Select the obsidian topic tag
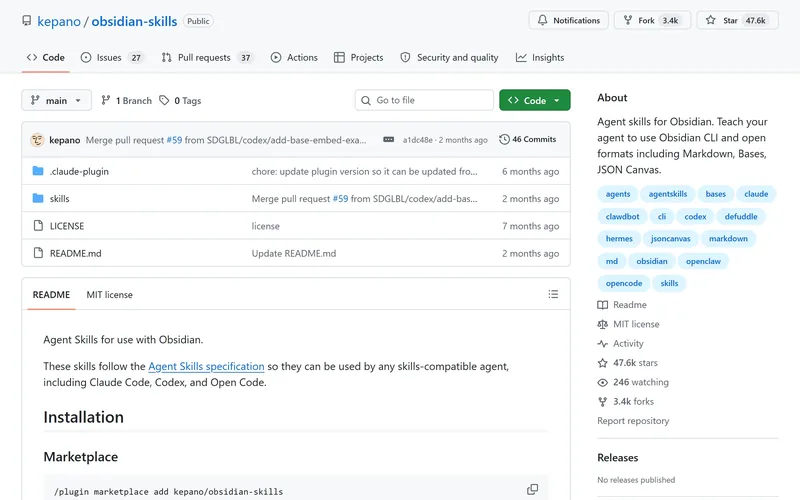 coord(652,261)
